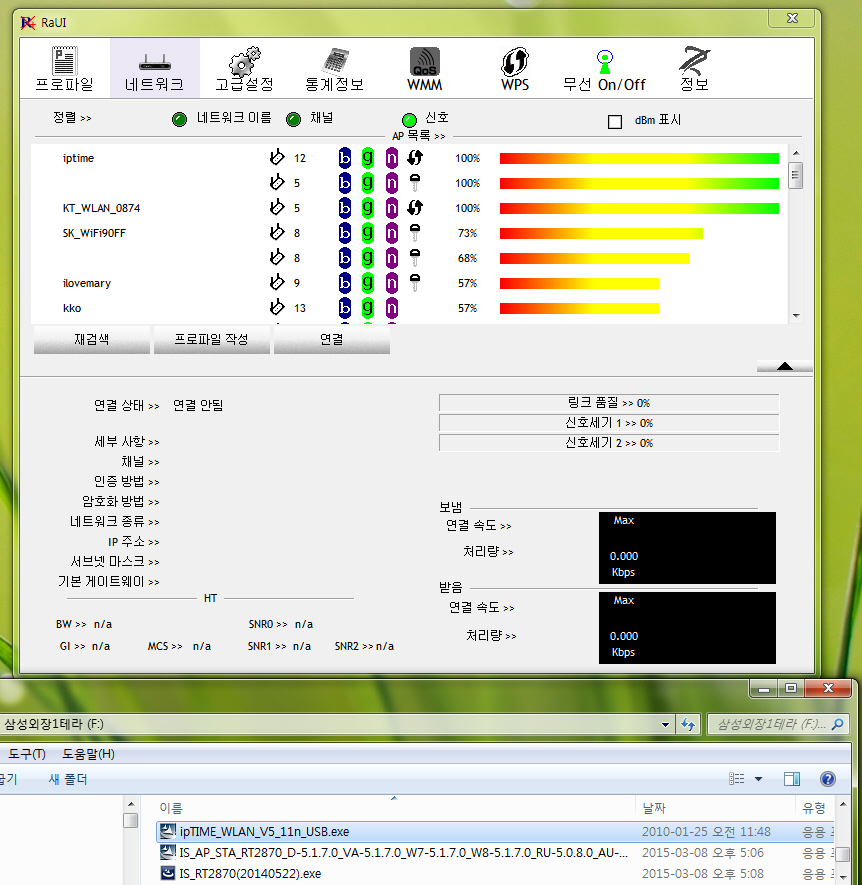
Task: Click Explorer search magnifier icon
Action: [x=838, y=724]
